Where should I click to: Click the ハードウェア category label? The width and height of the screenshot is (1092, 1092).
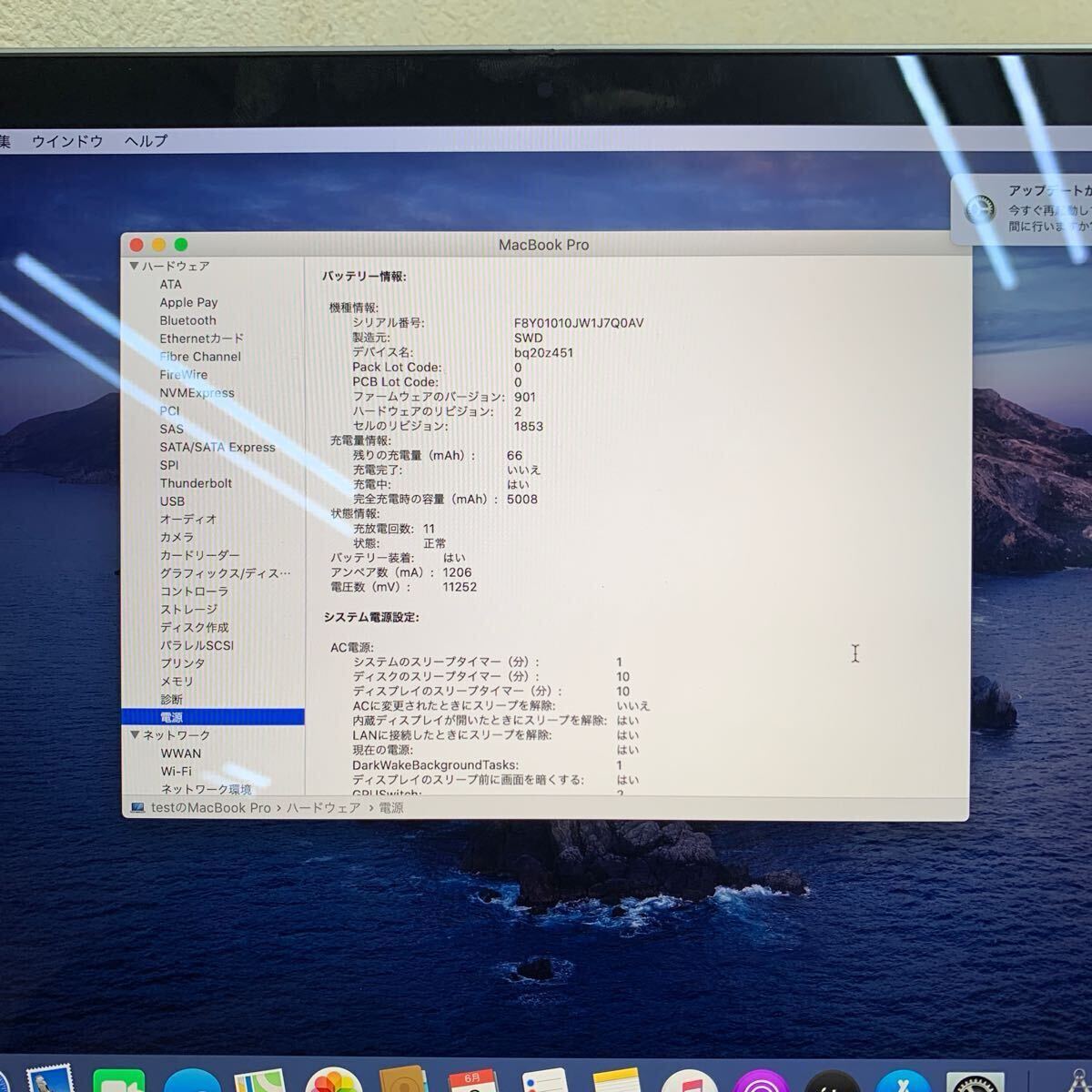click(176, 266)
